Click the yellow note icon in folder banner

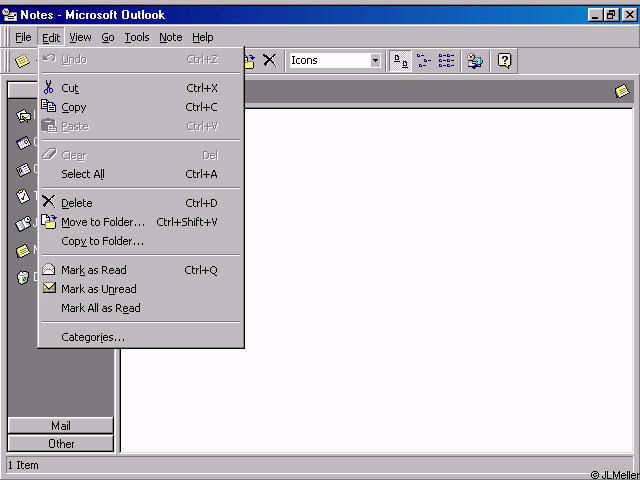(x=622, y=91)
